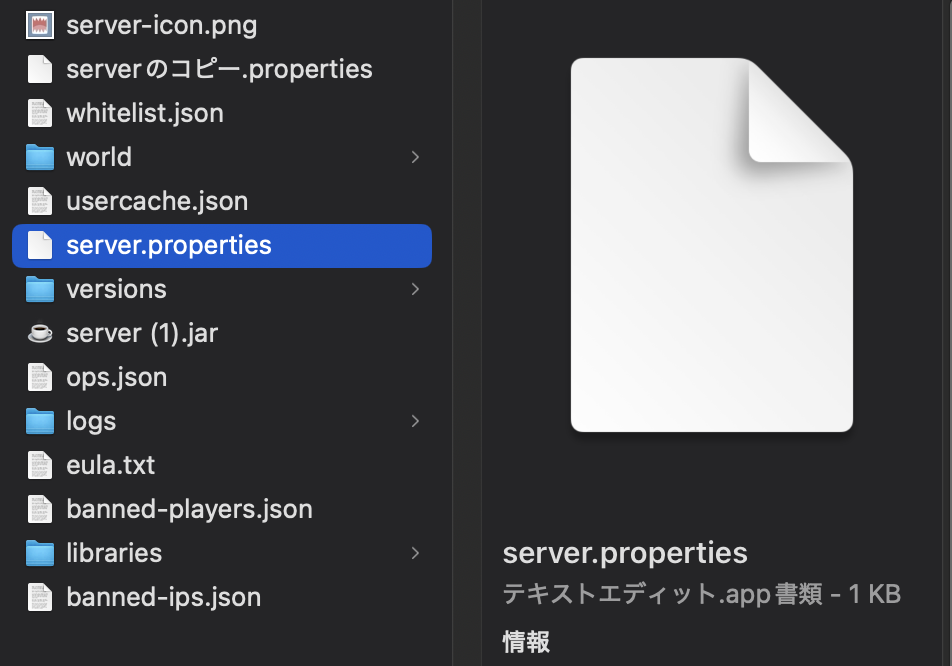The width and height of the screenshot is (952, 666).
Task: Expand the logs folder chevron
Action: coord(415,421)
